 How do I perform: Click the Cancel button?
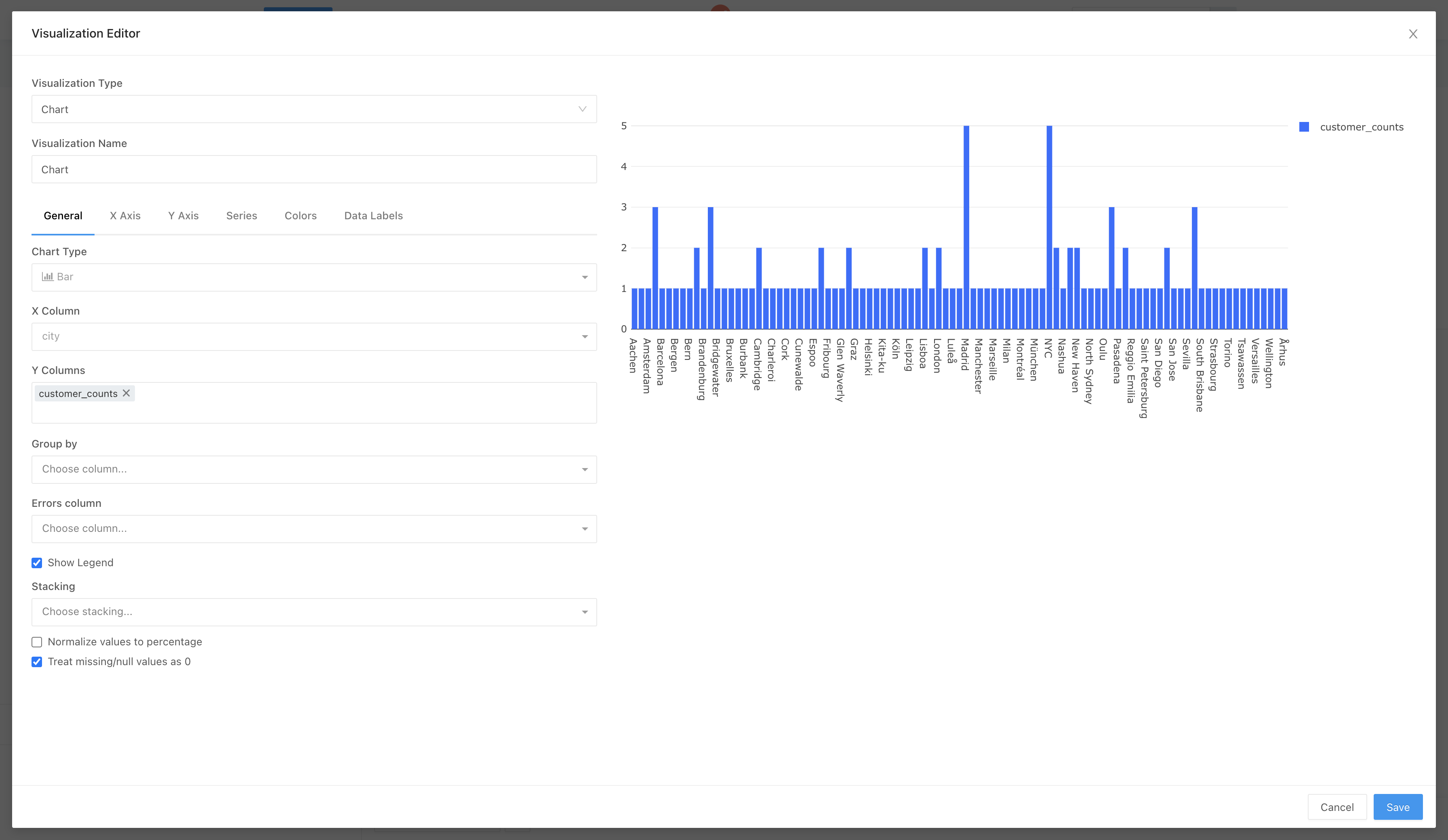[x=1336, y=807]
